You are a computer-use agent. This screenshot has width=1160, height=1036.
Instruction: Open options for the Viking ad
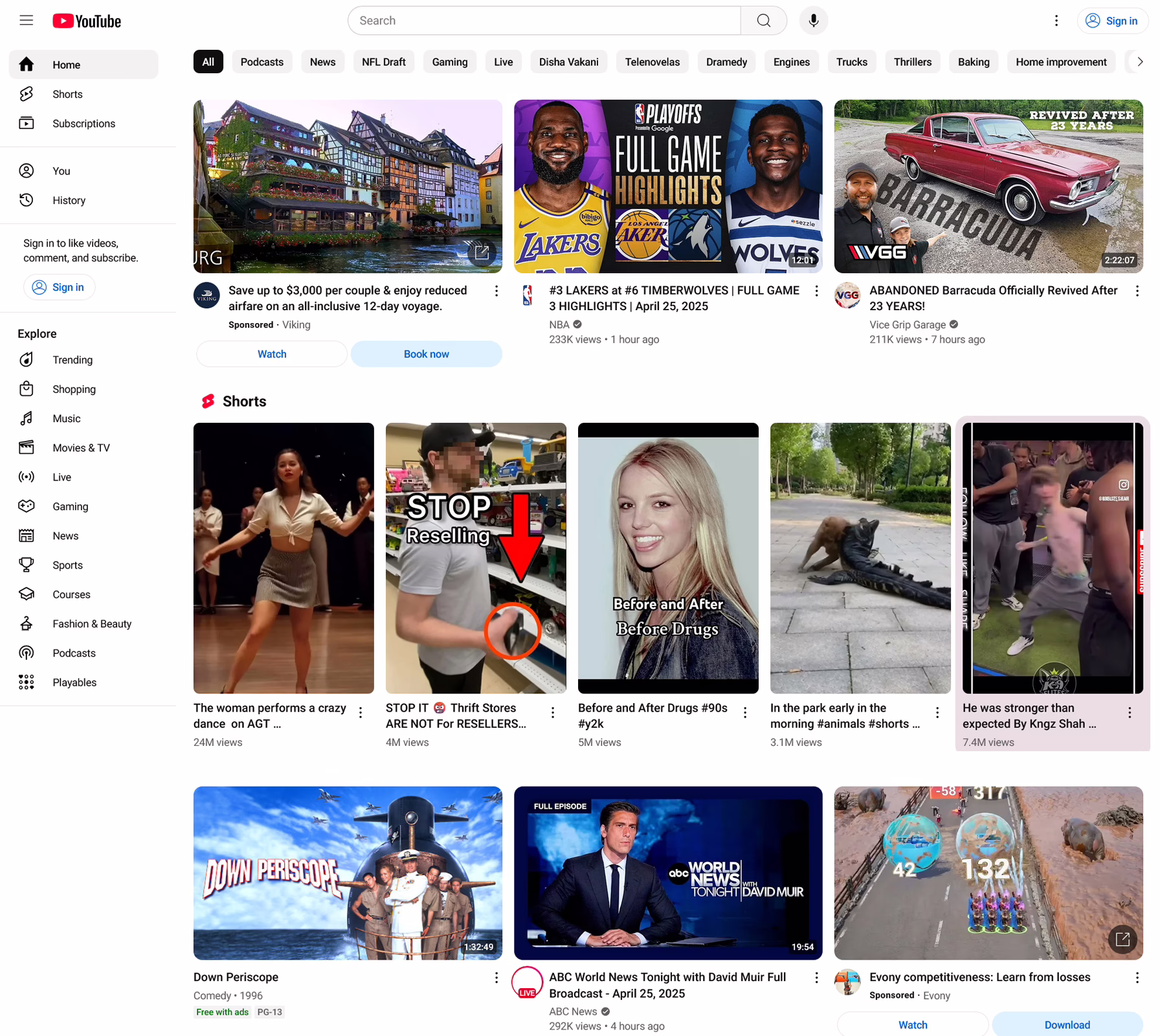pyautogui.click(x=496, y=291)
